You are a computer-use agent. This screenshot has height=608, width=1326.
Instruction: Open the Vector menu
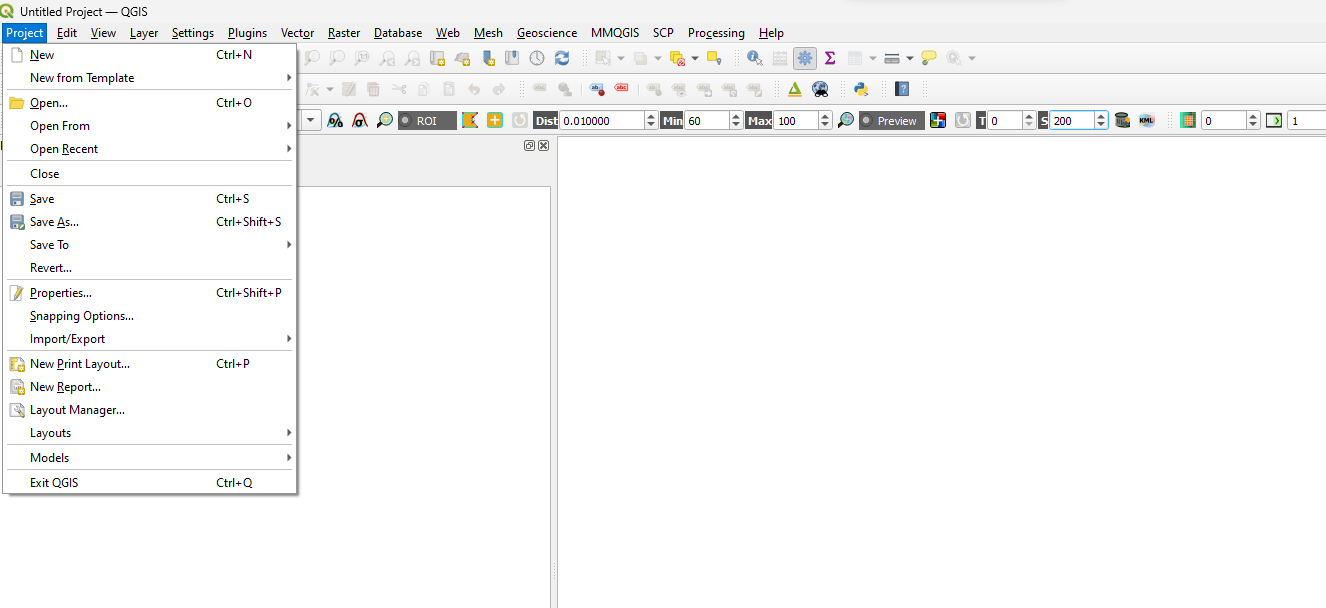[297, 33]
